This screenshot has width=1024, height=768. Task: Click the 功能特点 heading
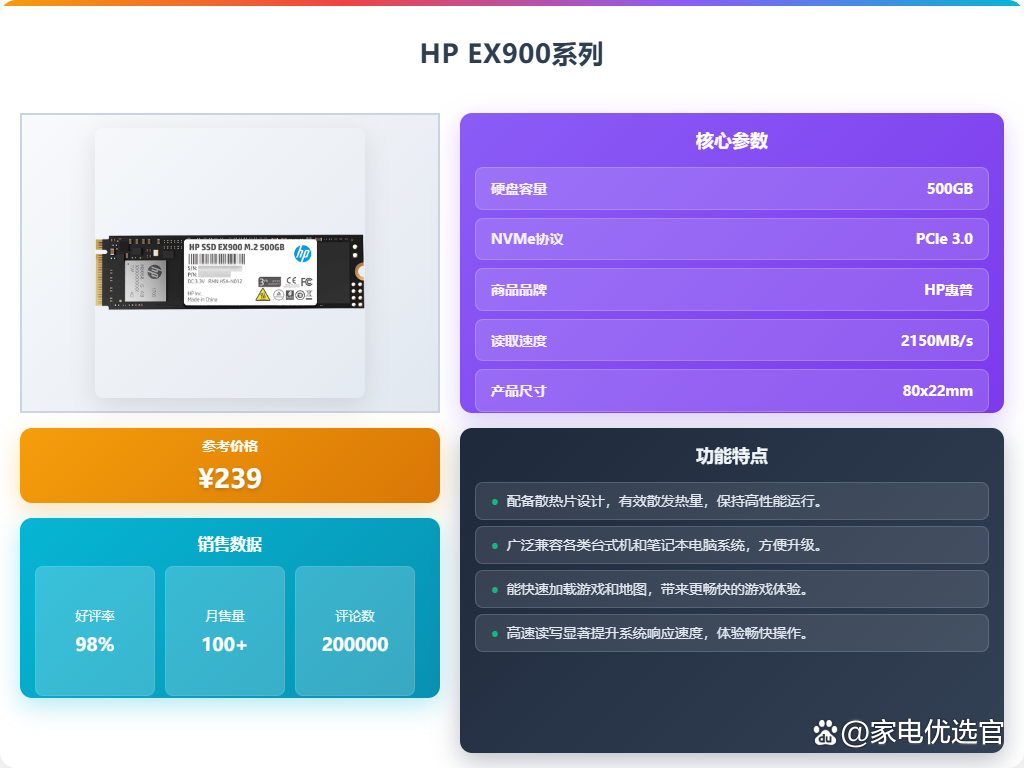731,456
